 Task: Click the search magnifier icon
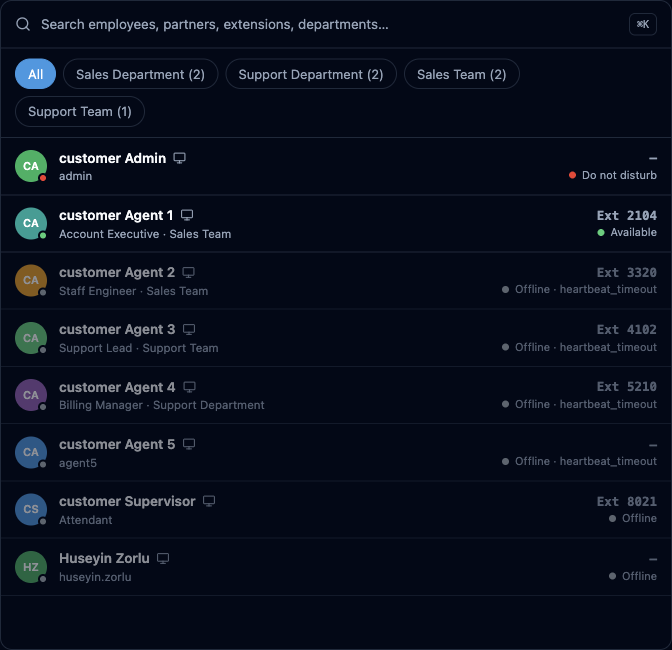pos(23,24)
